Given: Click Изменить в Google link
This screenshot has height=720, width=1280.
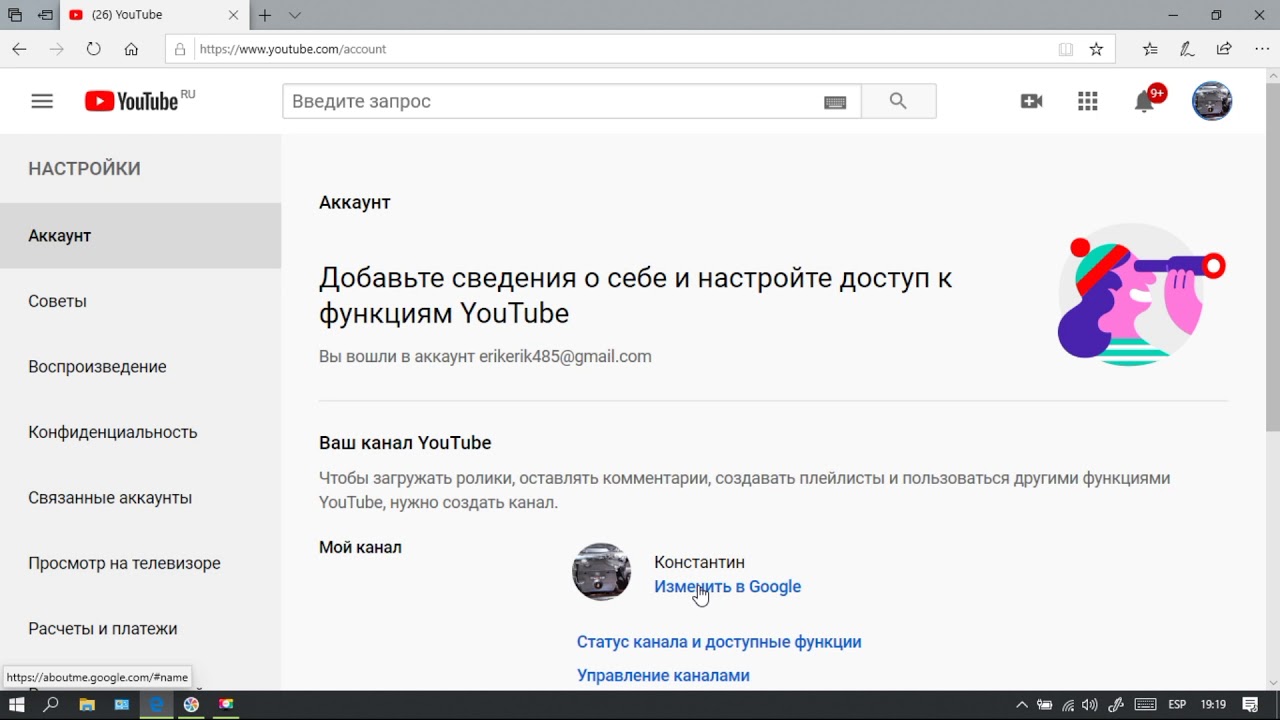Looking at the screenshot, I should (727, 587).
